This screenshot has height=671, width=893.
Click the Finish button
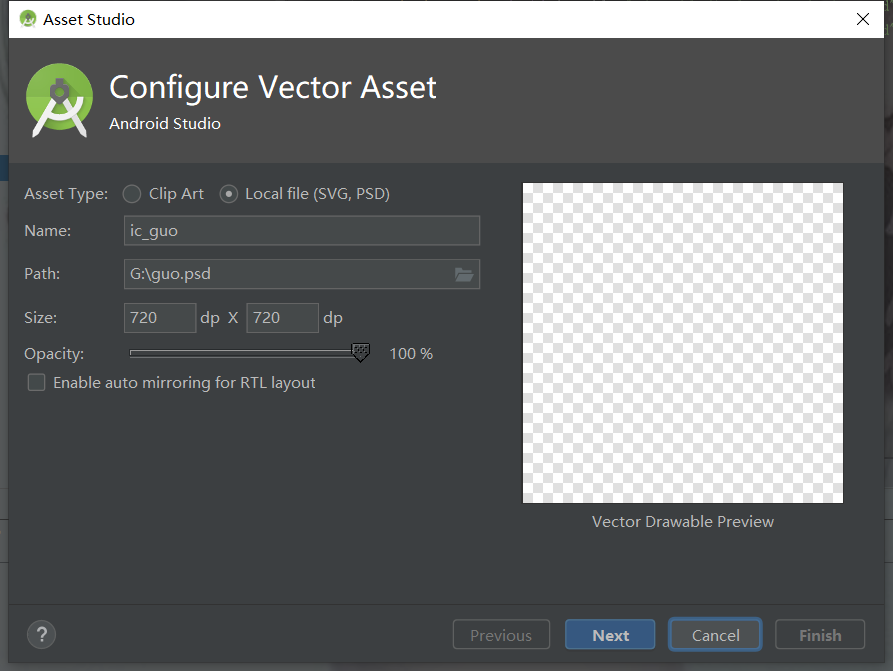[819, 634]
